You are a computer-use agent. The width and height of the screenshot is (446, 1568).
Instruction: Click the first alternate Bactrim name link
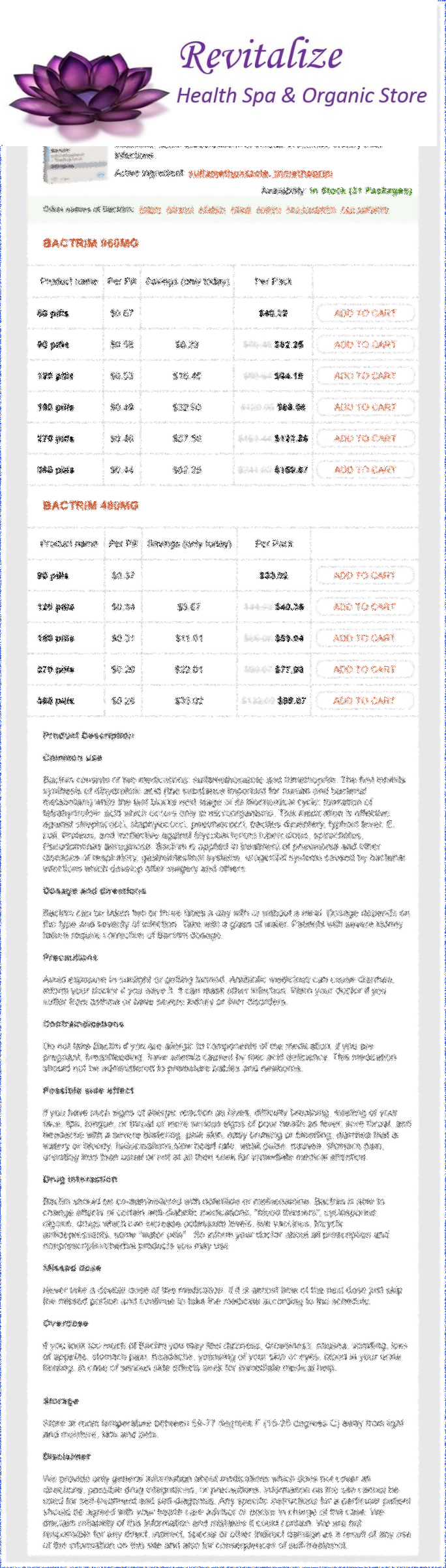coord(149,209)
